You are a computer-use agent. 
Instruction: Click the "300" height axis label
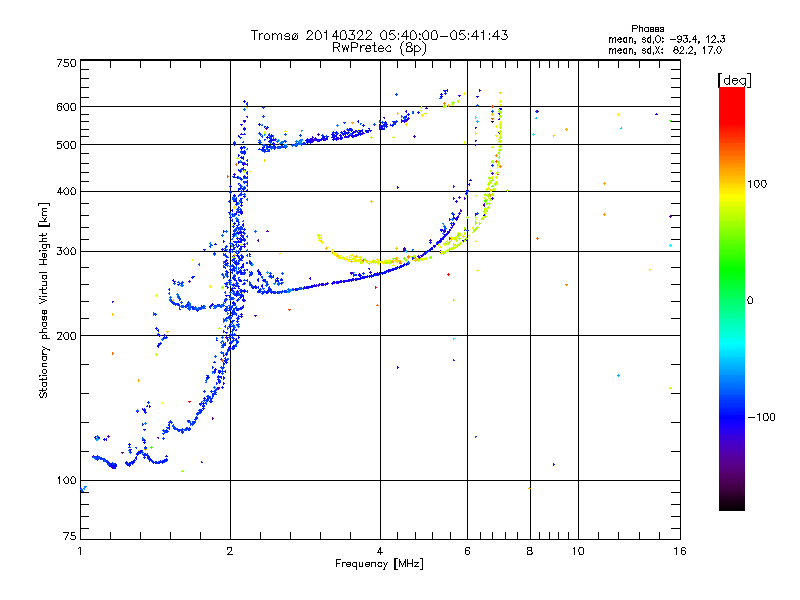66,251
